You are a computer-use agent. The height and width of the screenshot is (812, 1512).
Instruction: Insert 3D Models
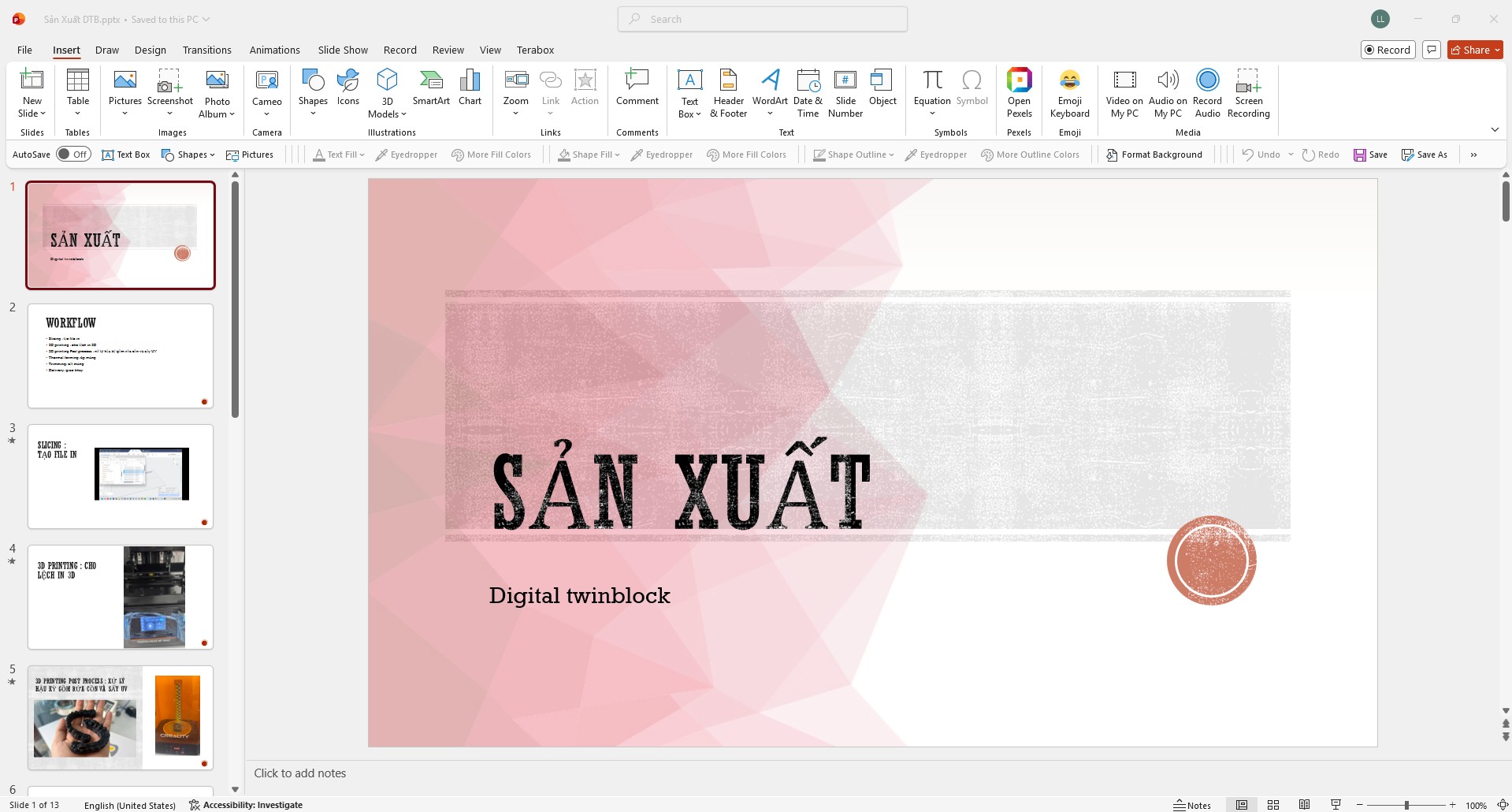click(387, 93)
